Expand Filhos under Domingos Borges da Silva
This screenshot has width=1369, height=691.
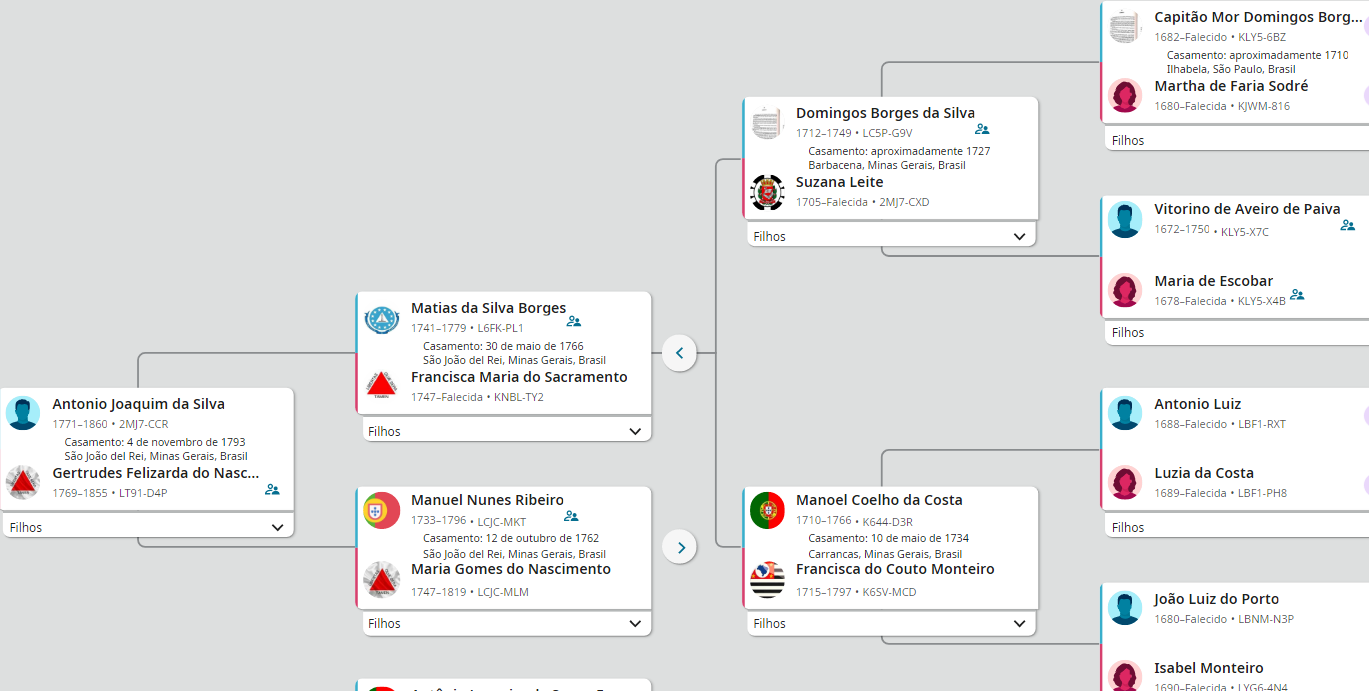click(1019, 237)
